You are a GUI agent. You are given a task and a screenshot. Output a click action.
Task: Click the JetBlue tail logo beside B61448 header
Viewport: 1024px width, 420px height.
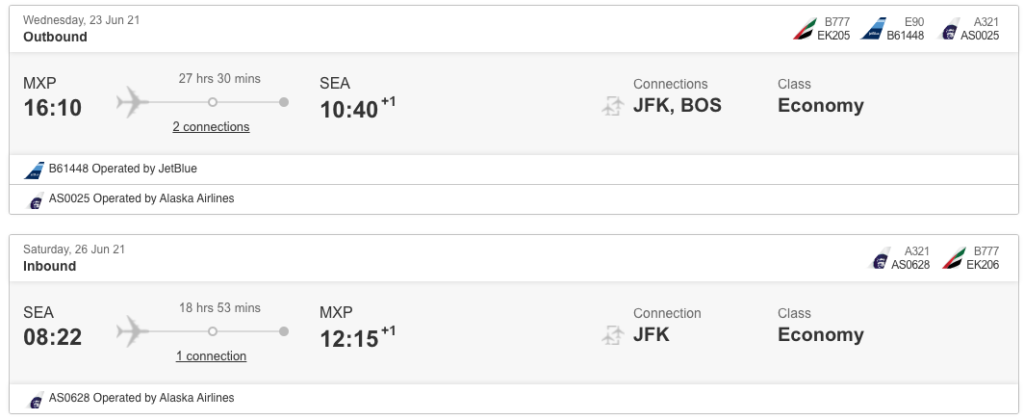[873, 29]
